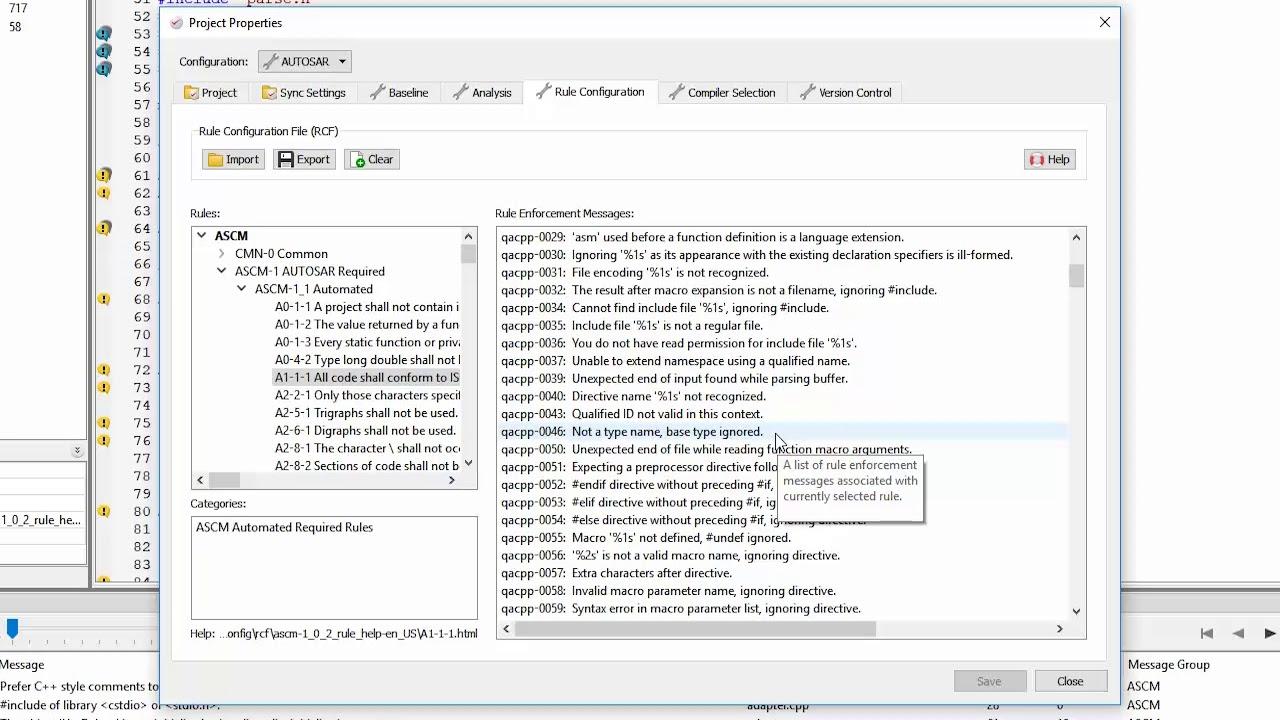1280x720 pixels.
Task: Switch to the Project tab
Action: [210, 93]
